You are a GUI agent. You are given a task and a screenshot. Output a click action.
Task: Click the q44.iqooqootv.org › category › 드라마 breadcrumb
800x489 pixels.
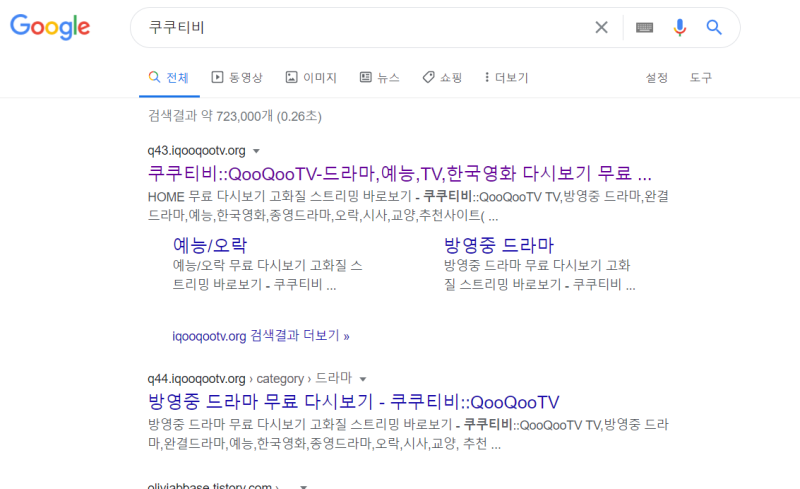pos(250,378)
